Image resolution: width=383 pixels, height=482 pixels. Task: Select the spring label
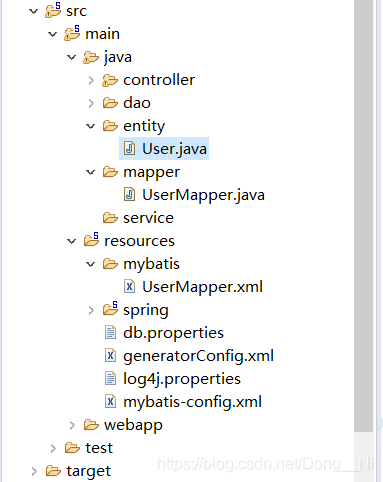pos(146,311)
